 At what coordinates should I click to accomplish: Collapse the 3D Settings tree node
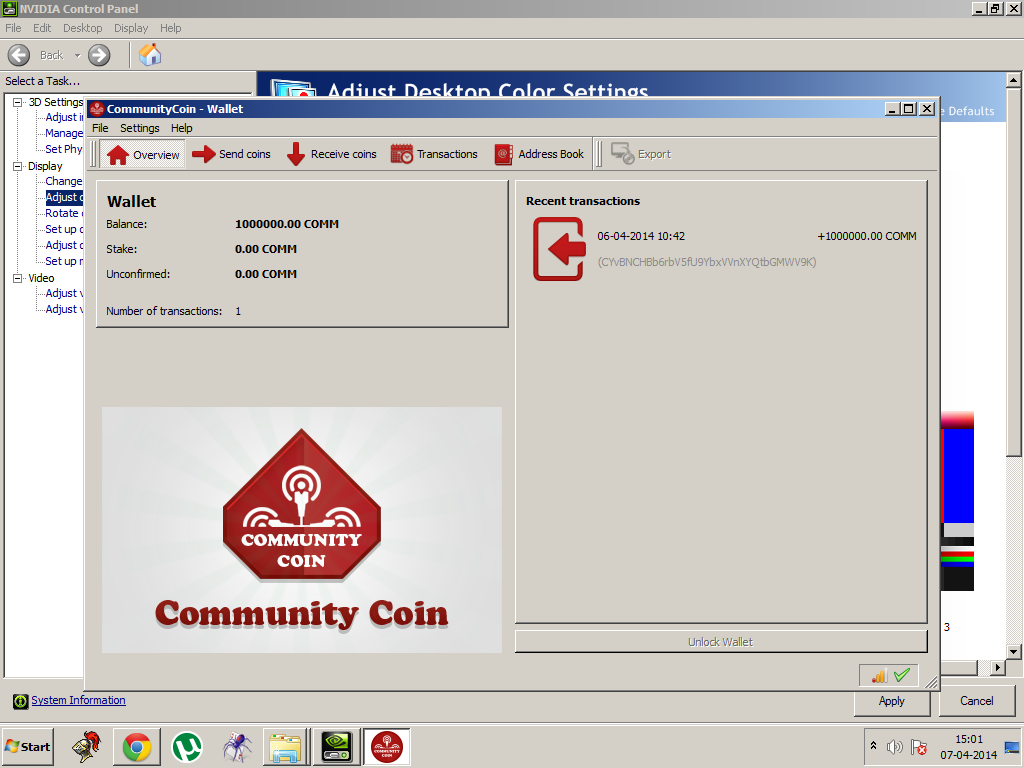[18, 102]
